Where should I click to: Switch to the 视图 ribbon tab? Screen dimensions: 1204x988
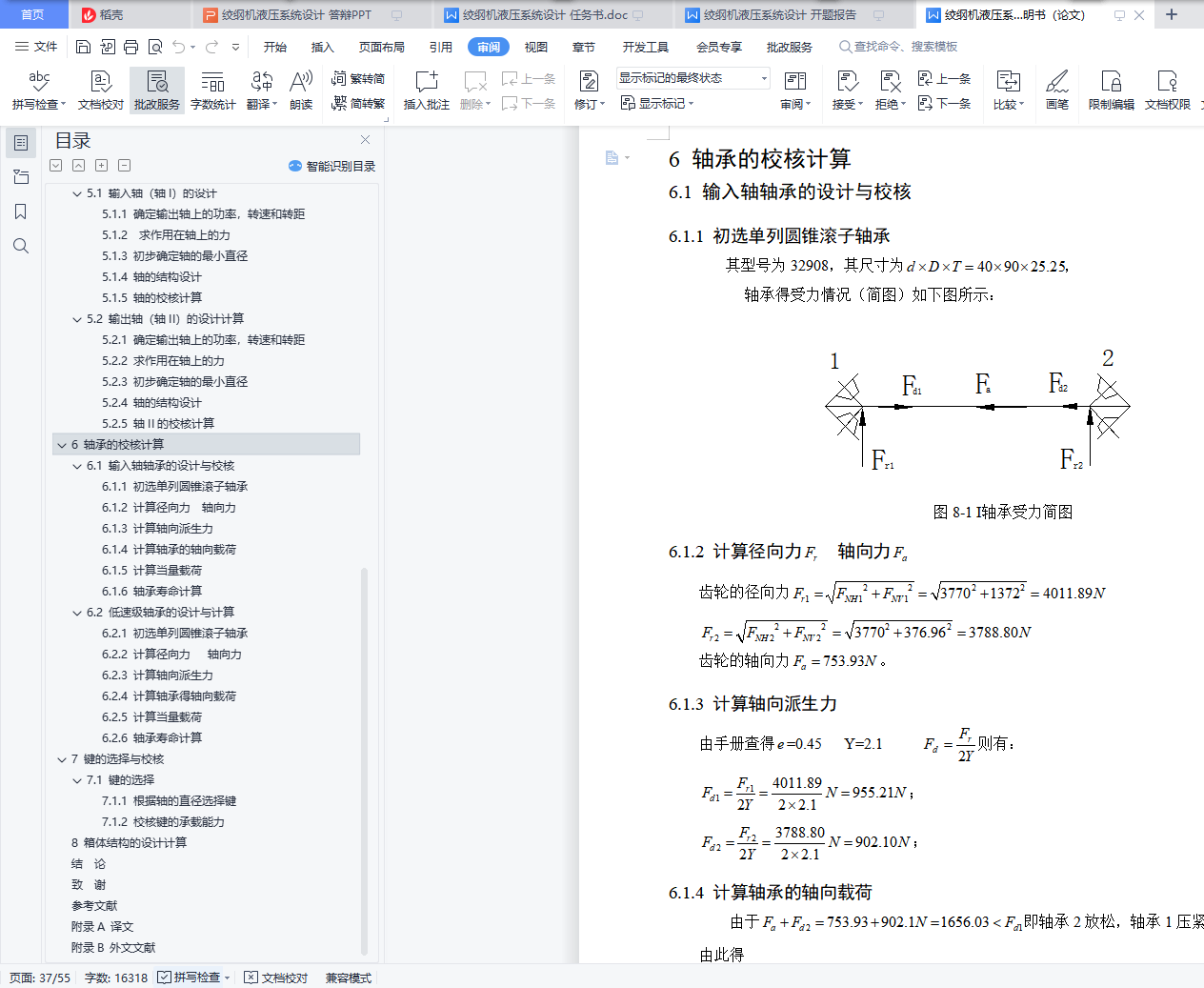536,47
